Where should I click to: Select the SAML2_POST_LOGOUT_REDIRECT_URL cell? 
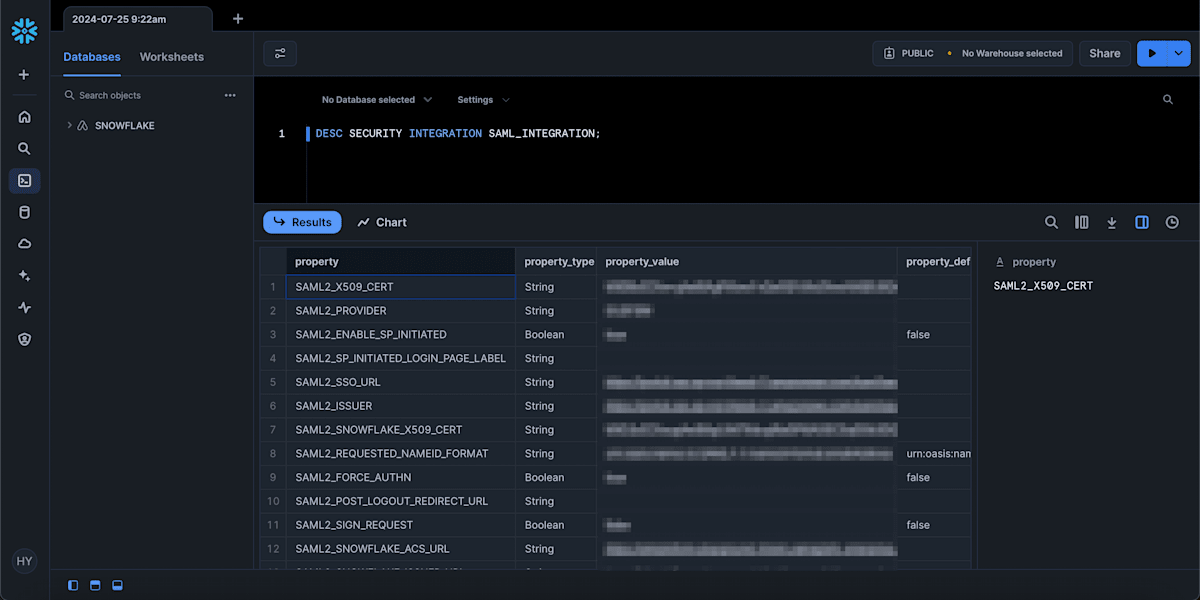(401, 501)
